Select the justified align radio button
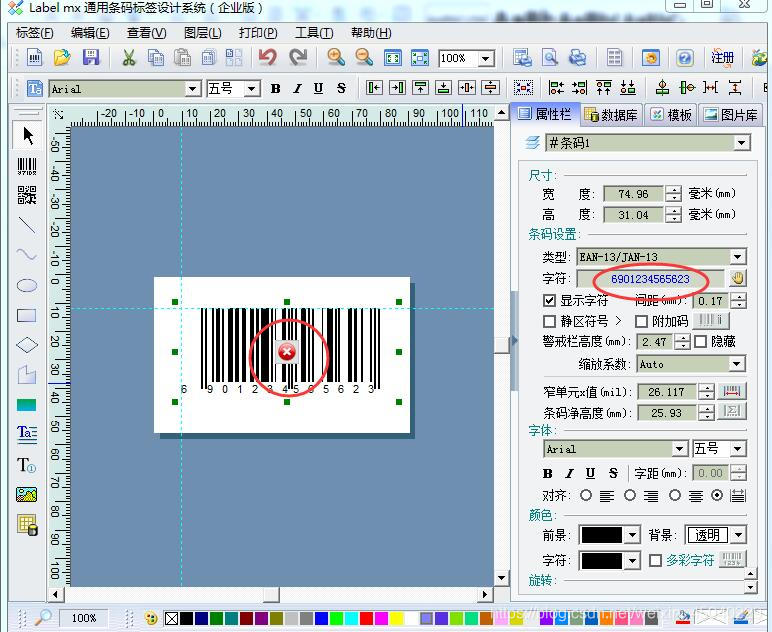Viewport: 772px width, 632px height. tap(717, 495)
